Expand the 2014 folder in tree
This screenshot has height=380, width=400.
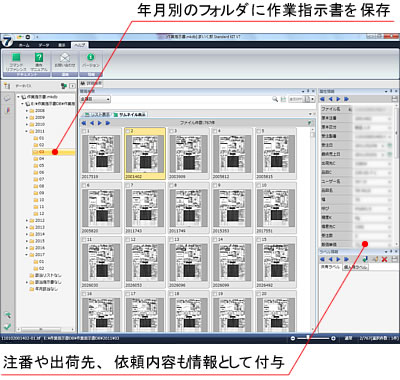27,234
